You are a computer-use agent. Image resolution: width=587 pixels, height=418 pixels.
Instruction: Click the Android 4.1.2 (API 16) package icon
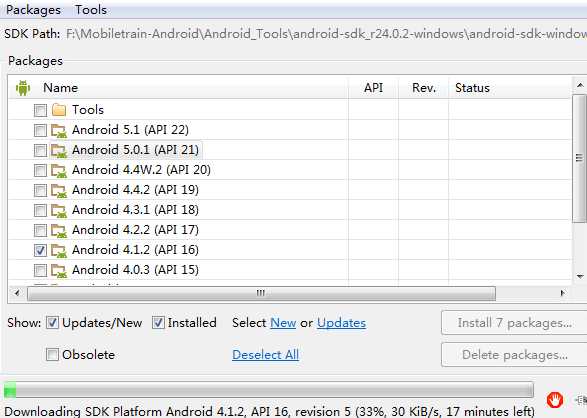point(59,250)
